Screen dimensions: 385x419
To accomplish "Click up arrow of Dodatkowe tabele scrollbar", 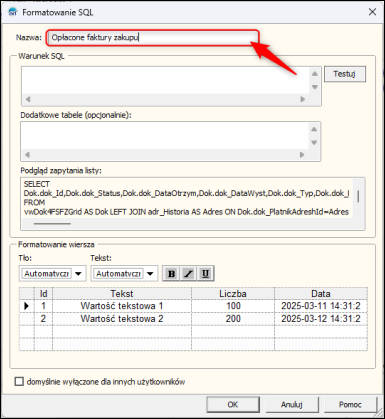I will 314,129.
